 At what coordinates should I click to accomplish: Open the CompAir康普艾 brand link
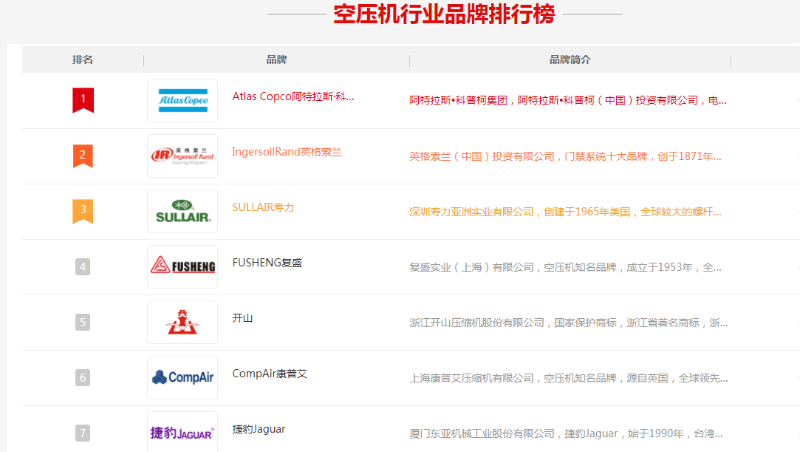pos(269,374)
